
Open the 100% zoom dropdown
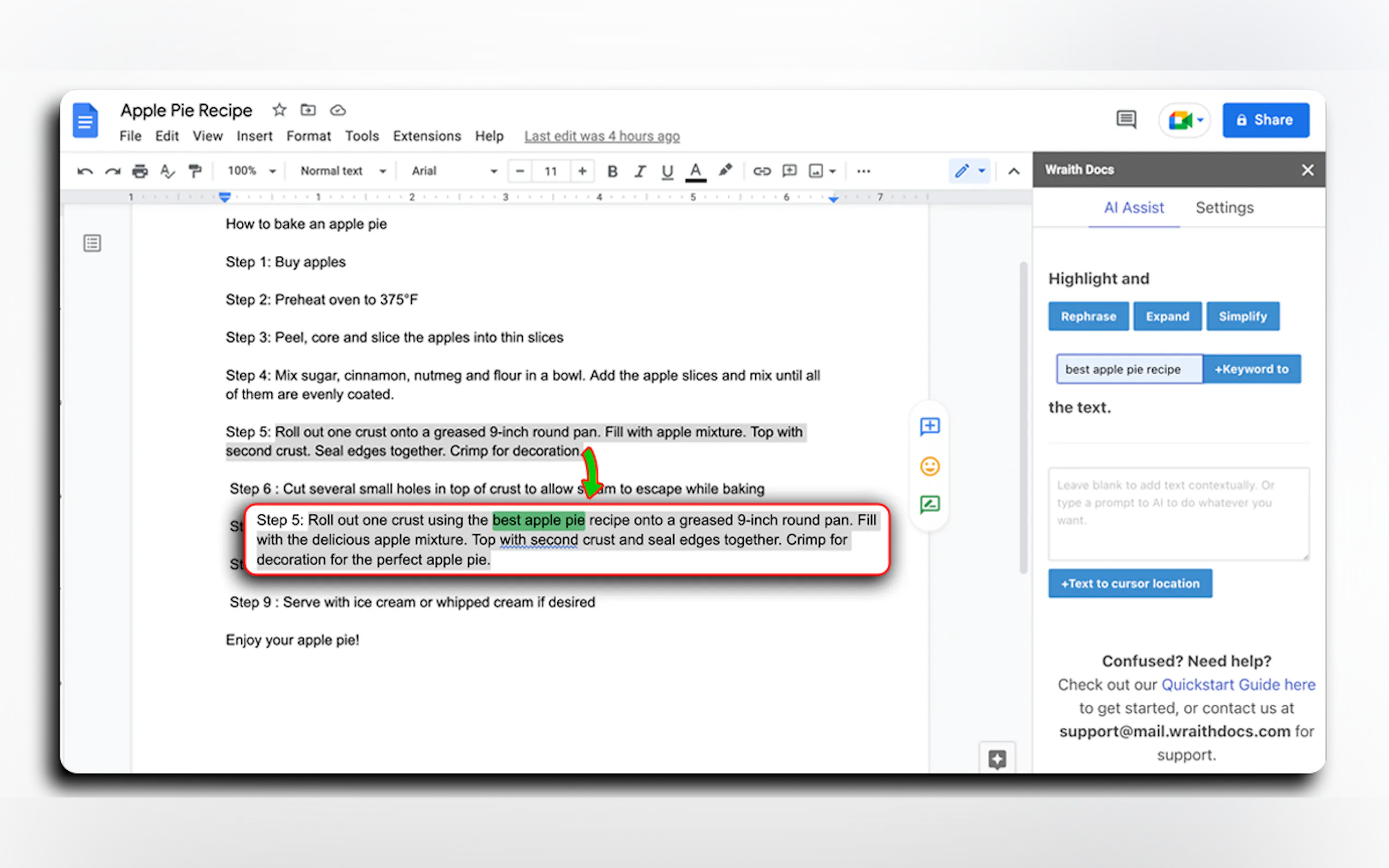click(x=252, y=171)
